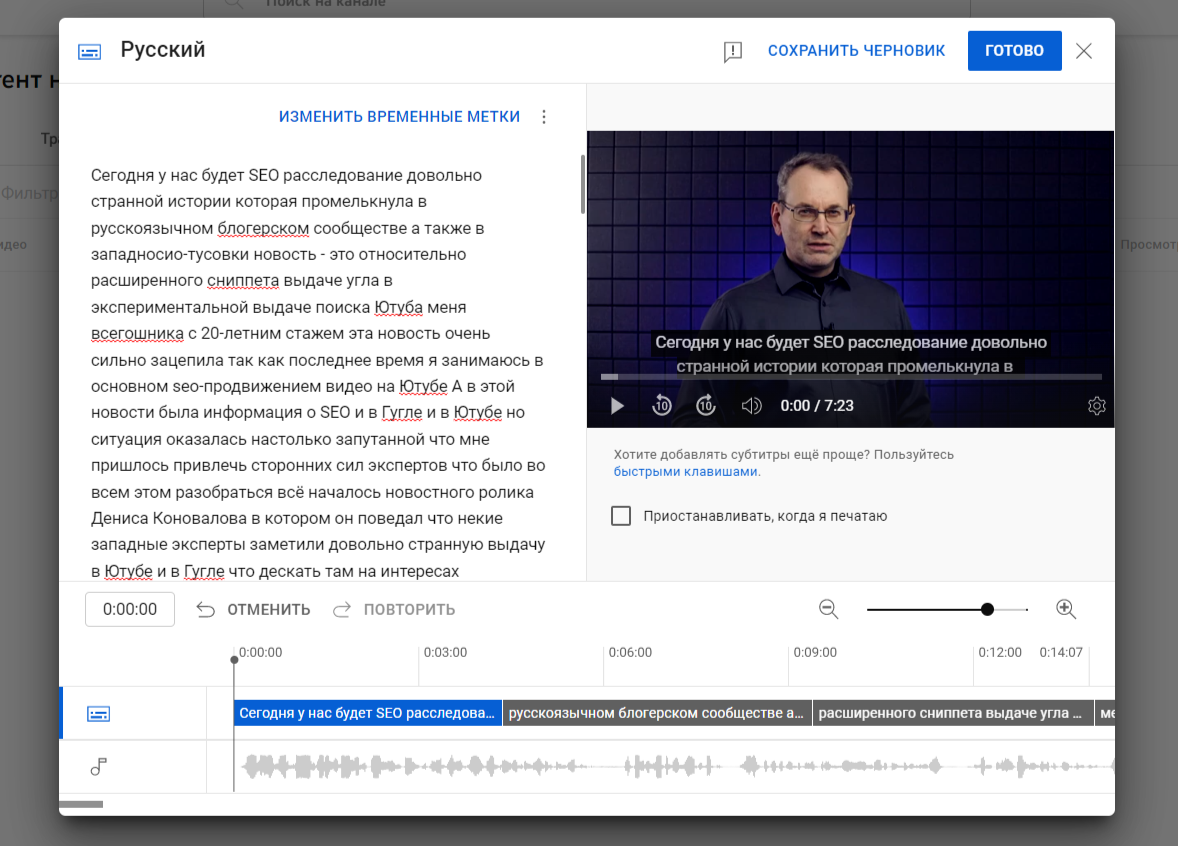Click the ГОТОВО button

point(1014,50)
